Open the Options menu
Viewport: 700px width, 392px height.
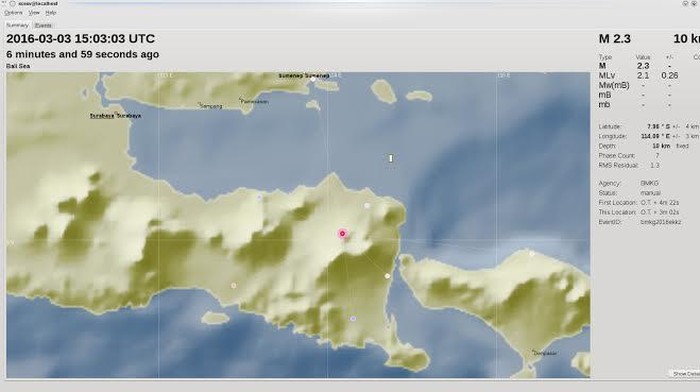tap(13, 13)
